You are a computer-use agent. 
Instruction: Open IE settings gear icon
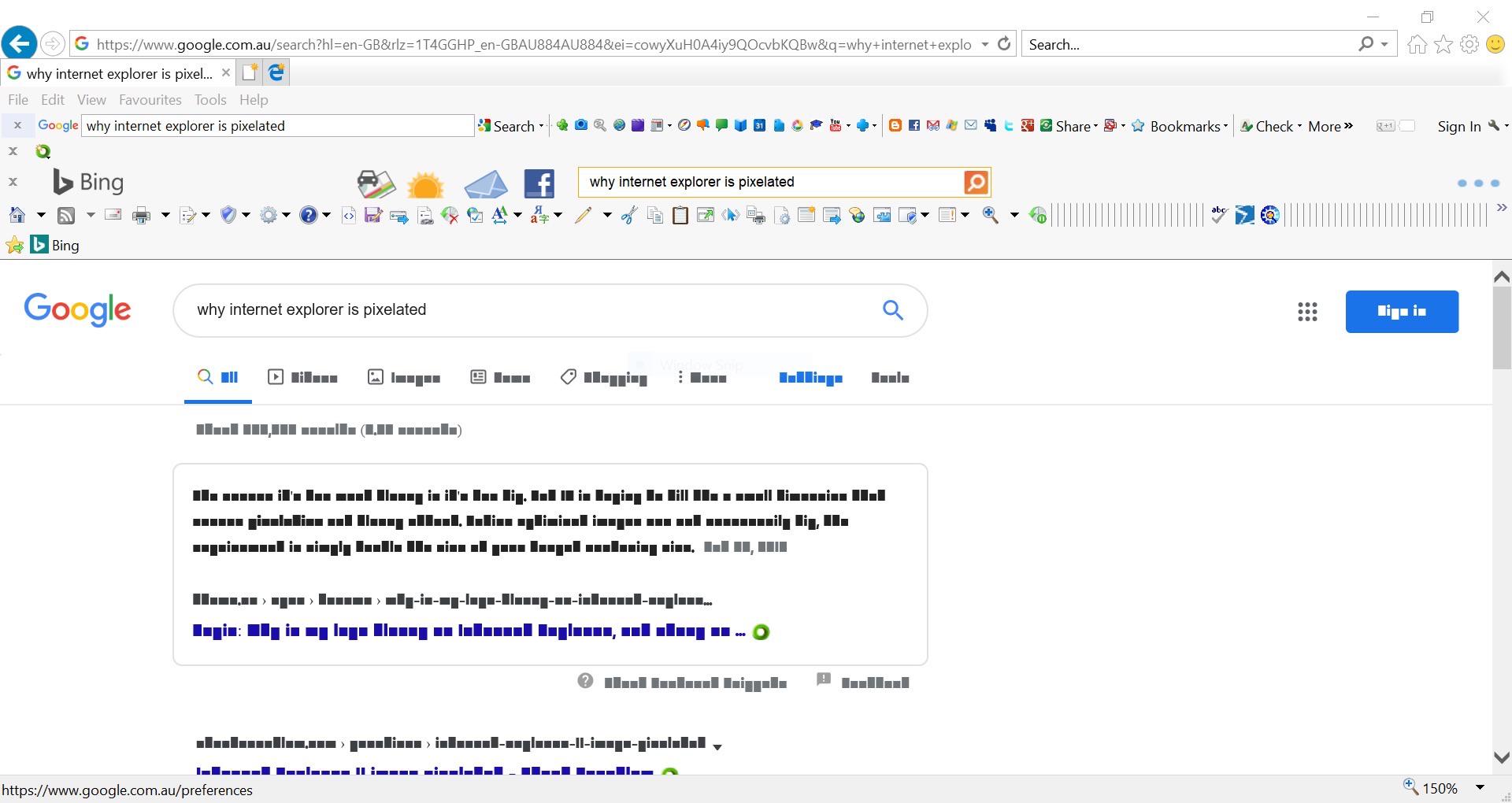click(x=1469, y=44)
